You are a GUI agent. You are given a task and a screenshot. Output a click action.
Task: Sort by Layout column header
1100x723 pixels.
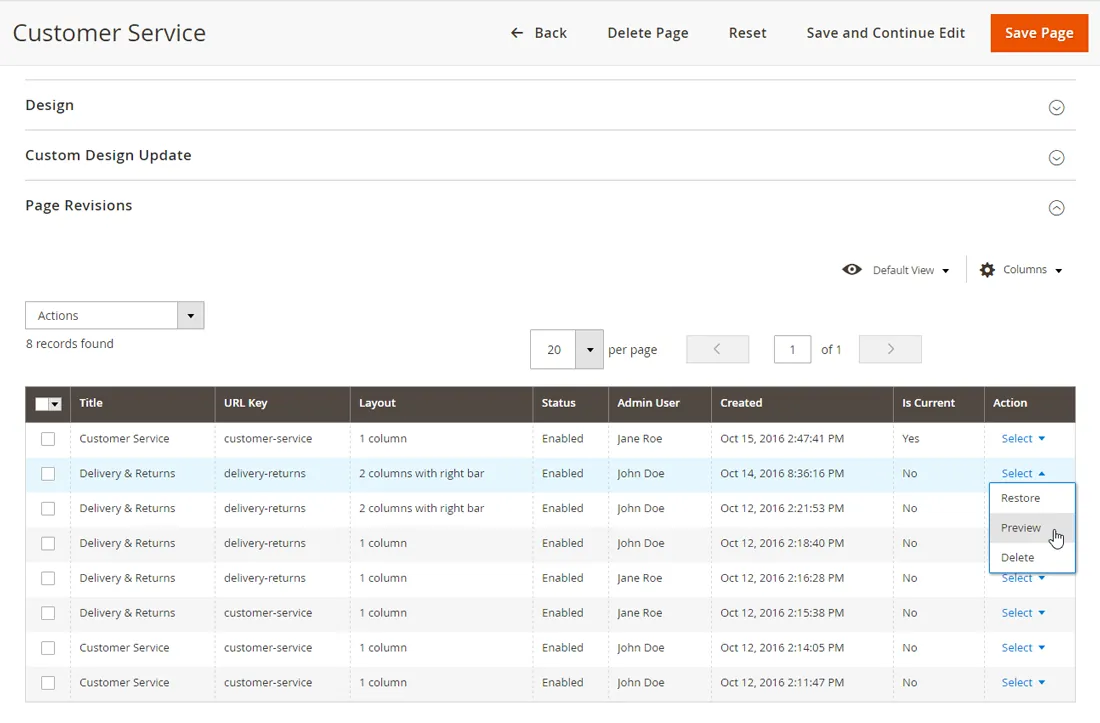[x=441, y=403]
